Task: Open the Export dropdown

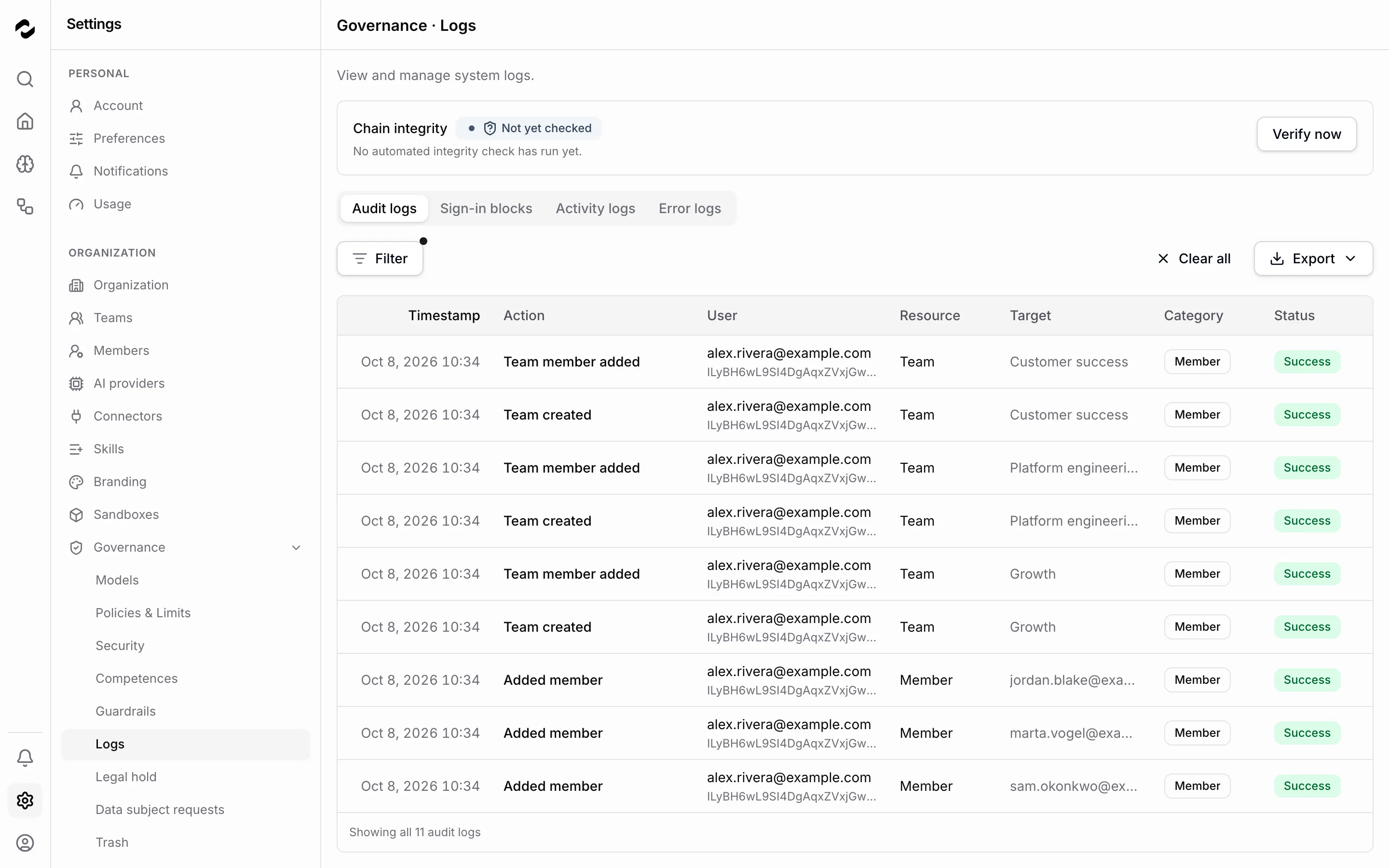Action: click(1313, 258)
